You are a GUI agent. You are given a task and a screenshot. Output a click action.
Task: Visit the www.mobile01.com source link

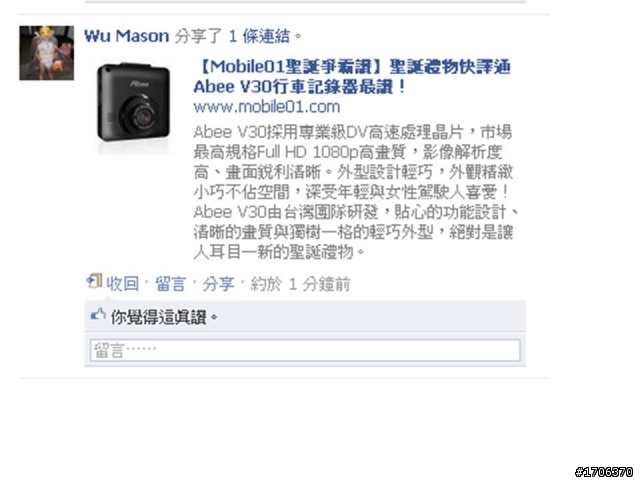pyautogui.click(x=267, y=107)
